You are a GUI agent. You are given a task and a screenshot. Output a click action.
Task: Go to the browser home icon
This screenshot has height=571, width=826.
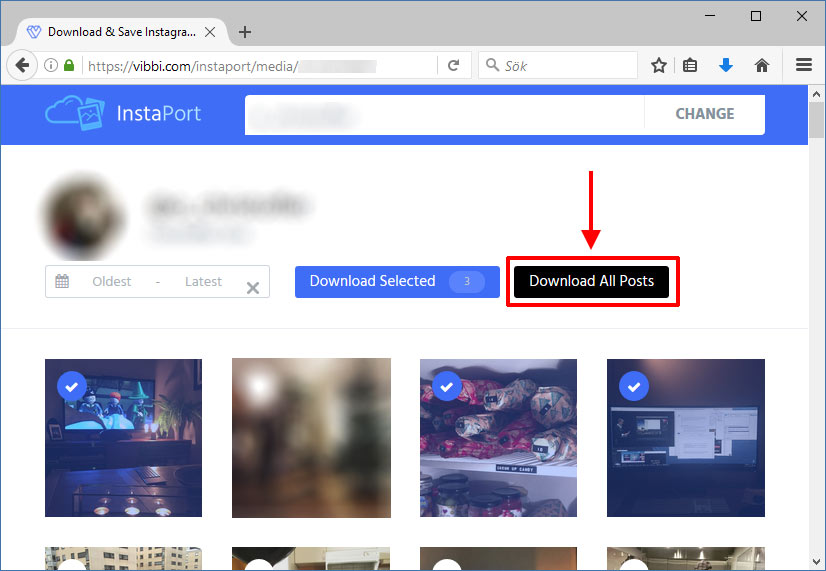(x=762, y=65)
